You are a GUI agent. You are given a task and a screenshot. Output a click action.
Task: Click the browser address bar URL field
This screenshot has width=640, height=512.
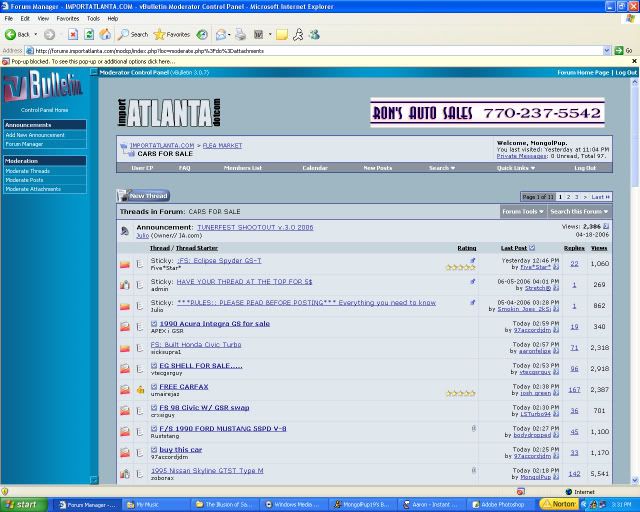coord(320,50)
